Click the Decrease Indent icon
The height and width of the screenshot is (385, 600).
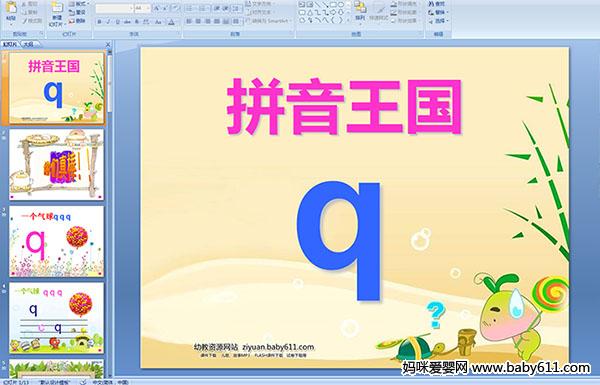pyautogui.click(x=217, y=8)
